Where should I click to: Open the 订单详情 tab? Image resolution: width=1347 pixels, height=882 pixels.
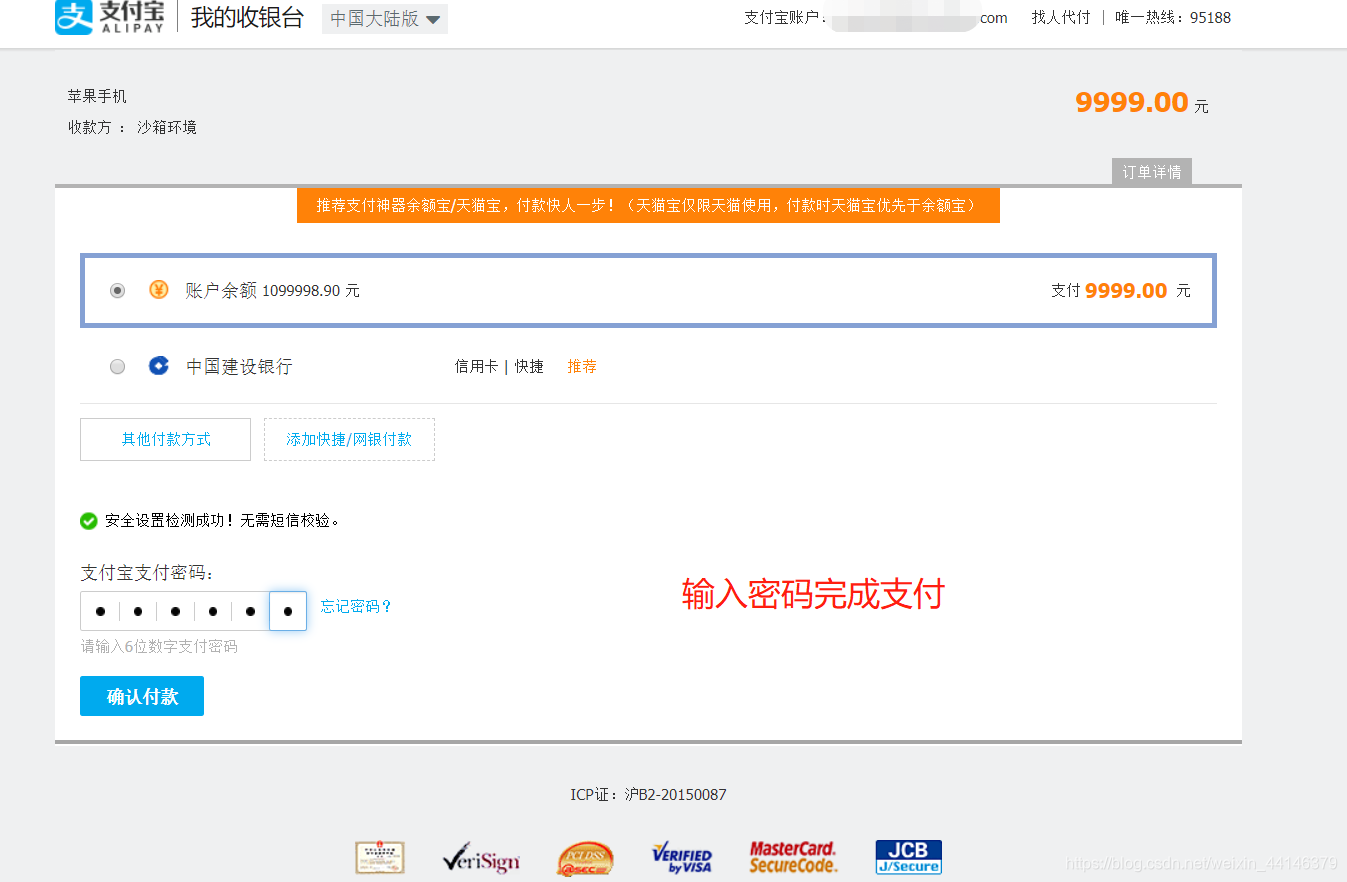[x=1152, y=172]
